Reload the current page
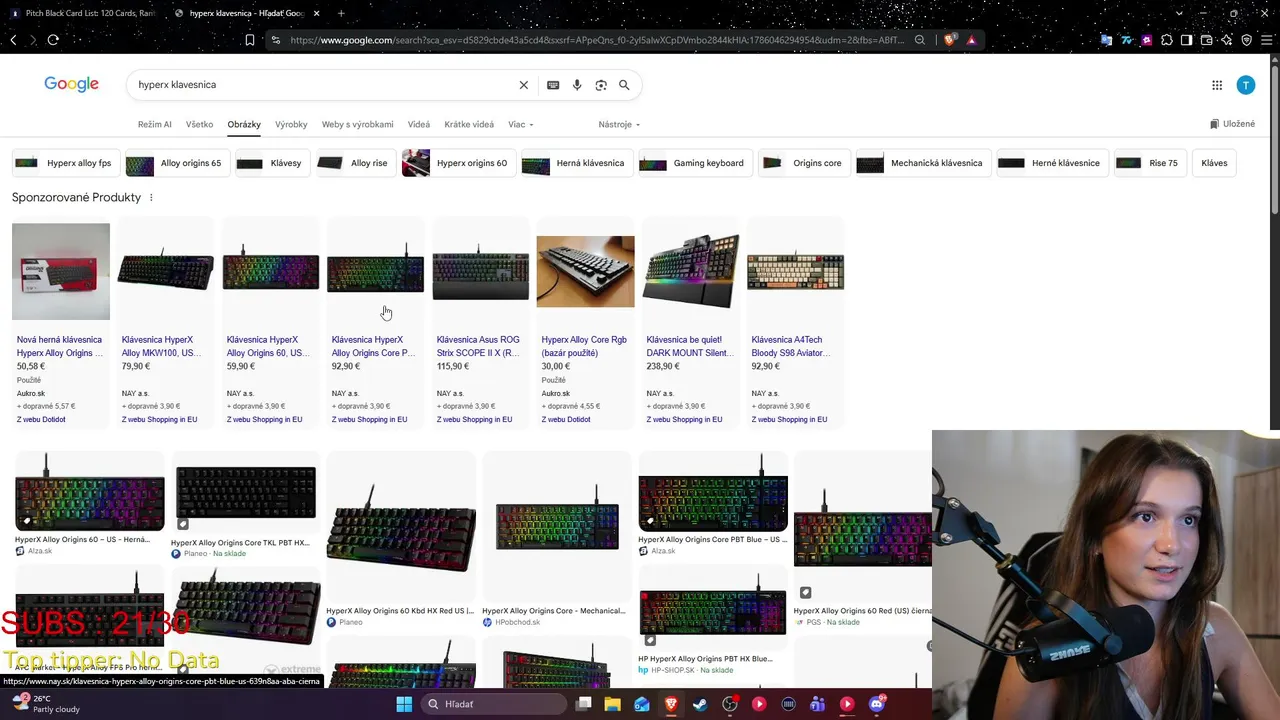 pyautogui.click(x=53, y=40)
